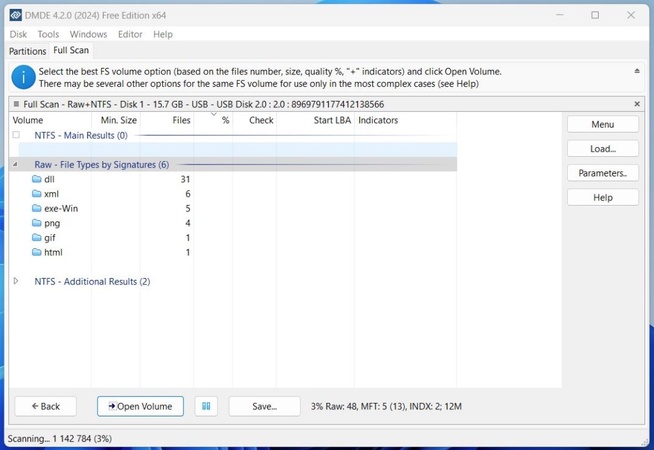
Task: Click the Menu button on right panel
Action: pyautogui.click(x=603, y=124)
